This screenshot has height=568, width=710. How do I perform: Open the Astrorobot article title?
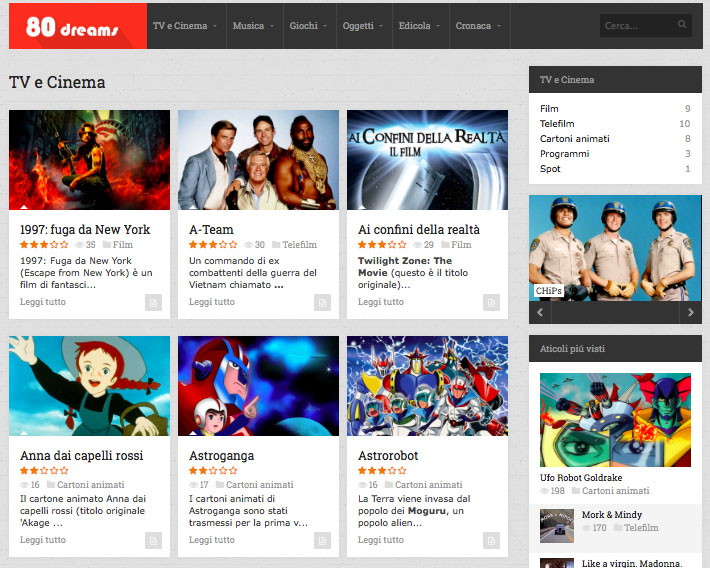(388, 456)
